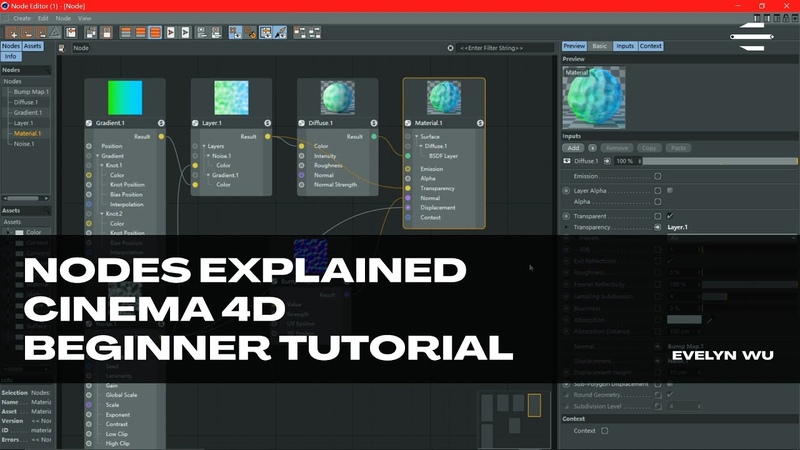Click the Diffuse.1 100% stepper arrows
Screen dimensions: 800x450
(x=639, y=161)
